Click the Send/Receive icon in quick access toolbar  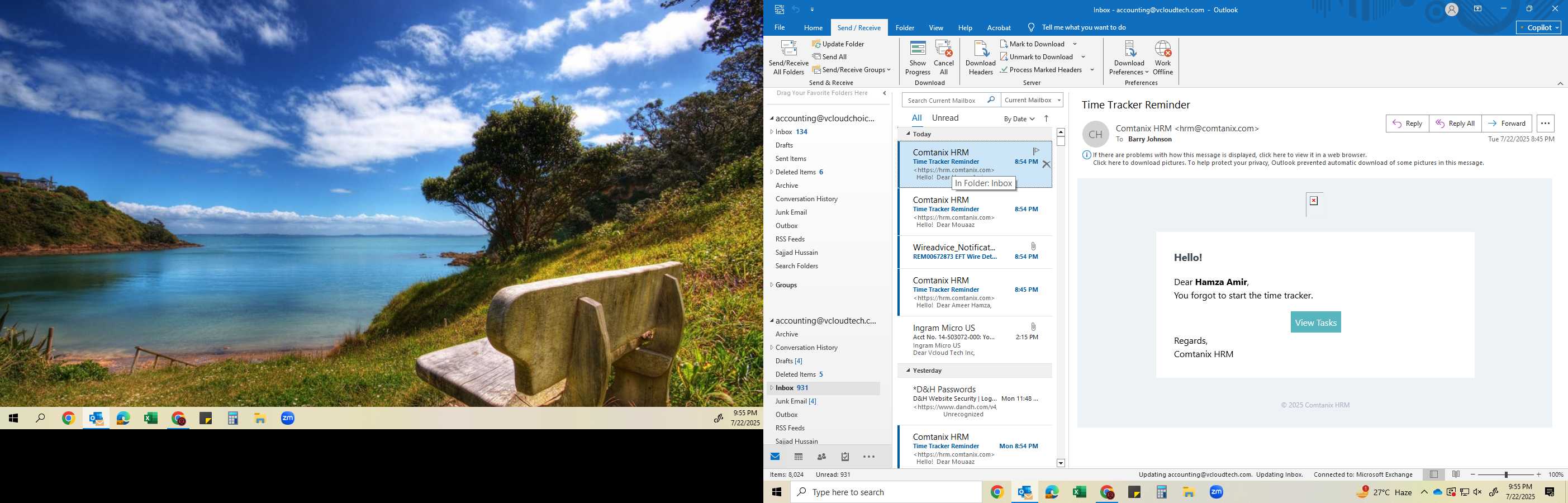tap(779, 9)
